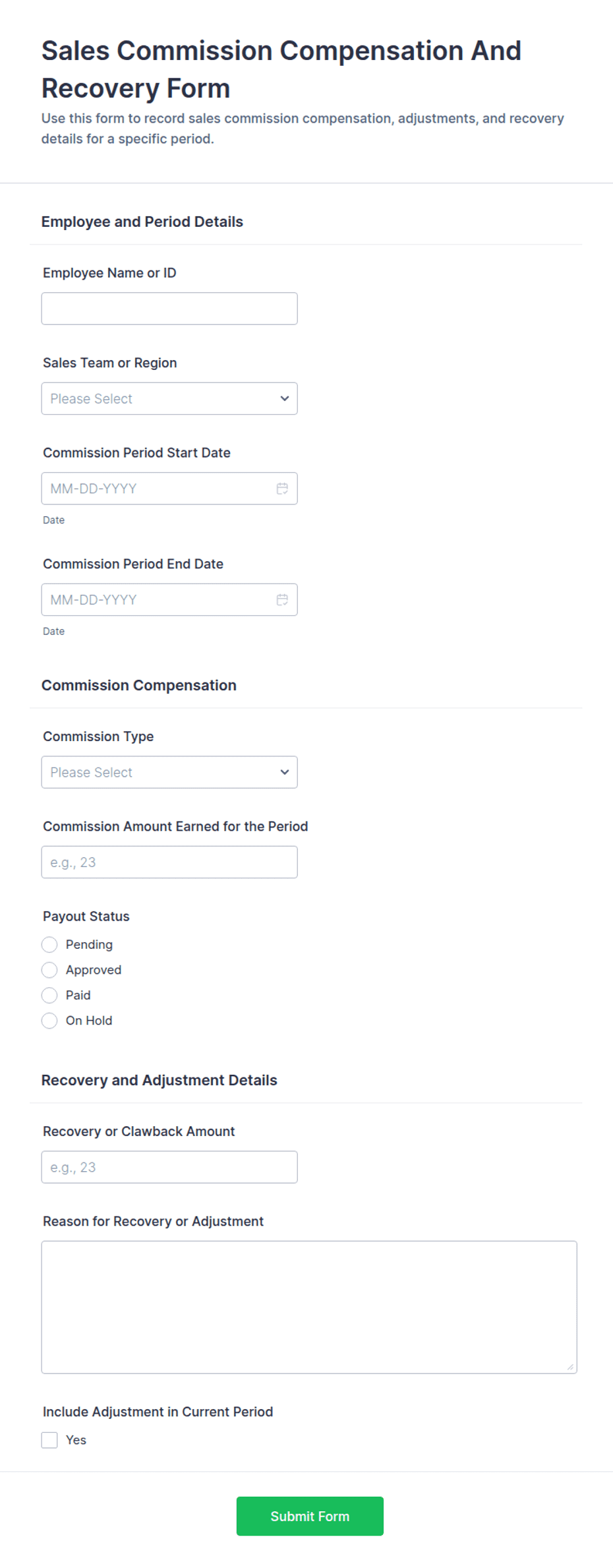Viewport: 613px width, 1568px height.
Task: Focus the Employee Name or ID field
Action: pos(169,309)
